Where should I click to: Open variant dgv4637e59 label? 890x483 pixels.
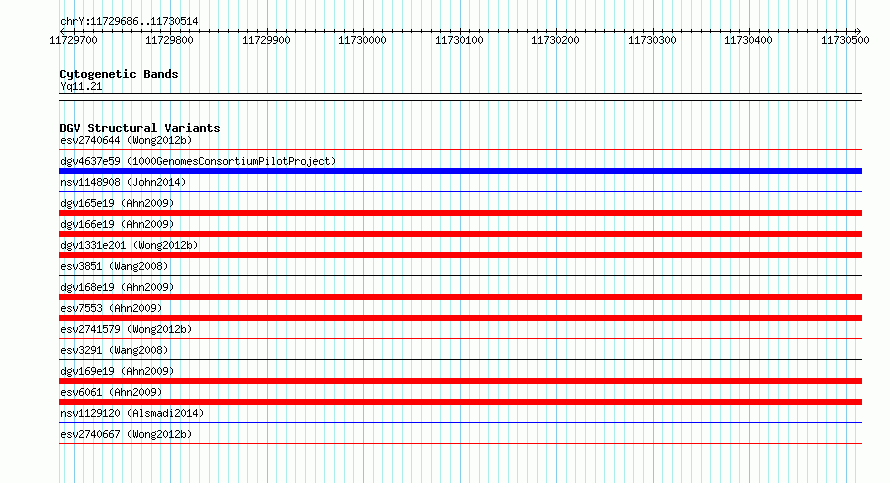(x=198, y=161)
